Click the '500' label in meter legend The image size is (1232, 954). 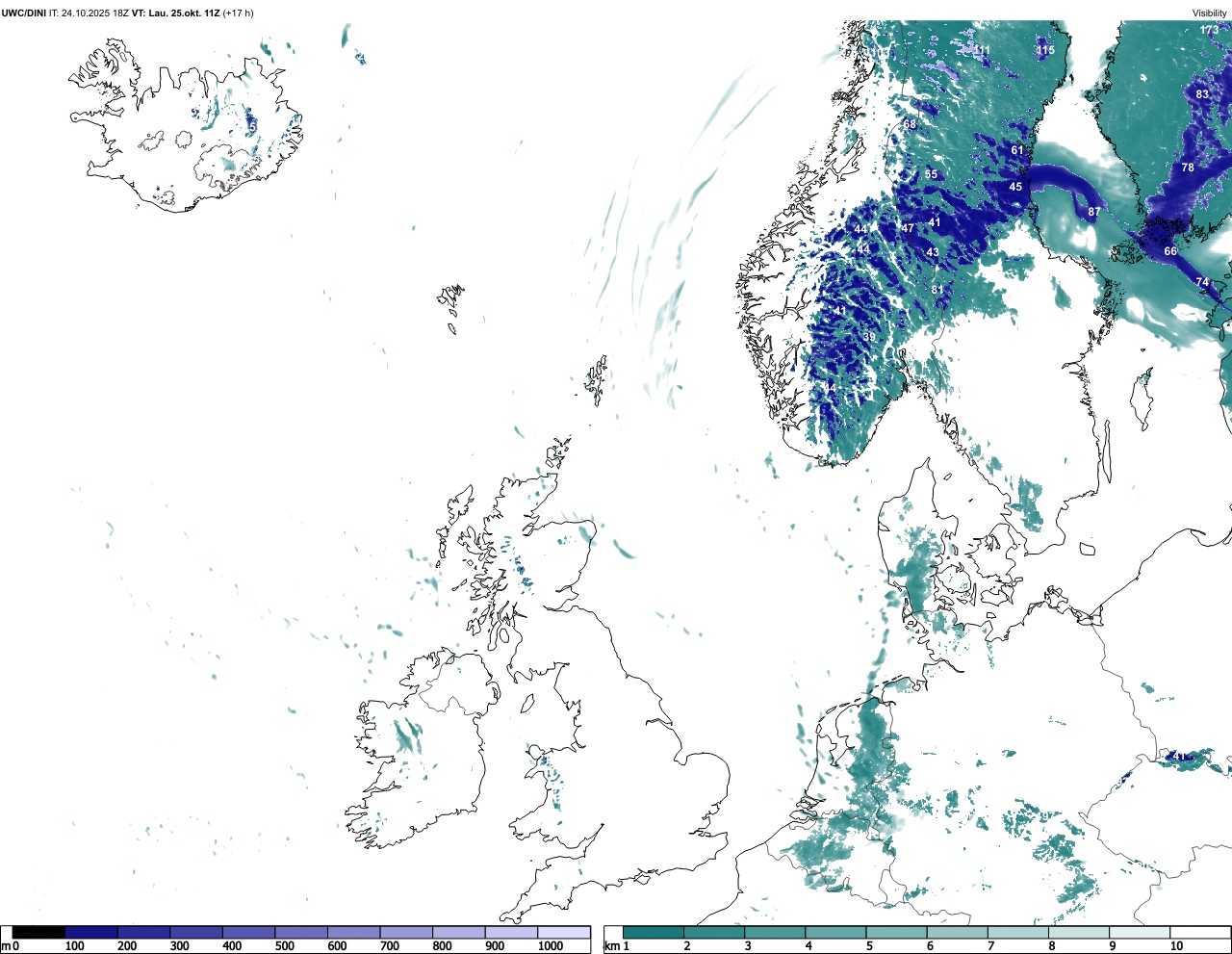[285, 946]
